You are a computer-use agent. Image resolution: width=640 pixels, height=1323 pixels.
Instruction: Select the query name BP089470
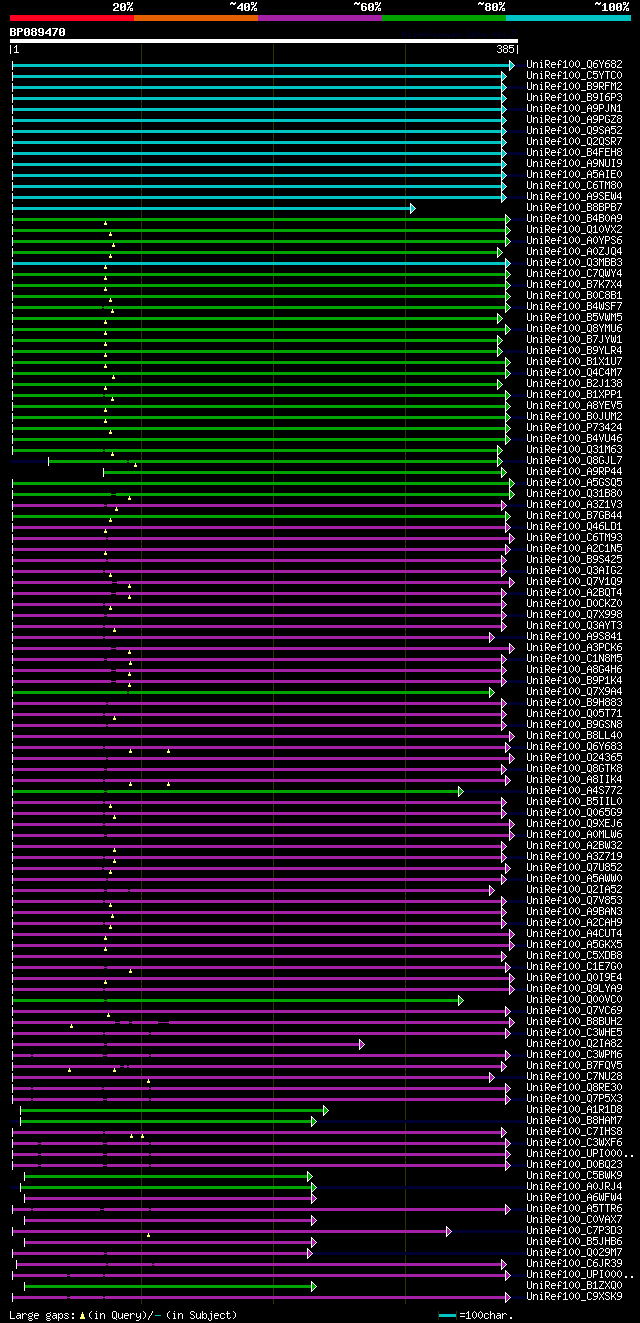(38, 32)
